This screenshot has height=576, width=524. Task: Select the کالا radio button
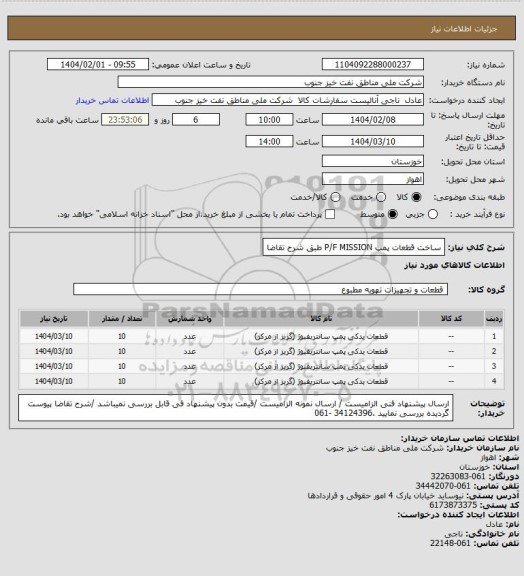tap(416, 197)
